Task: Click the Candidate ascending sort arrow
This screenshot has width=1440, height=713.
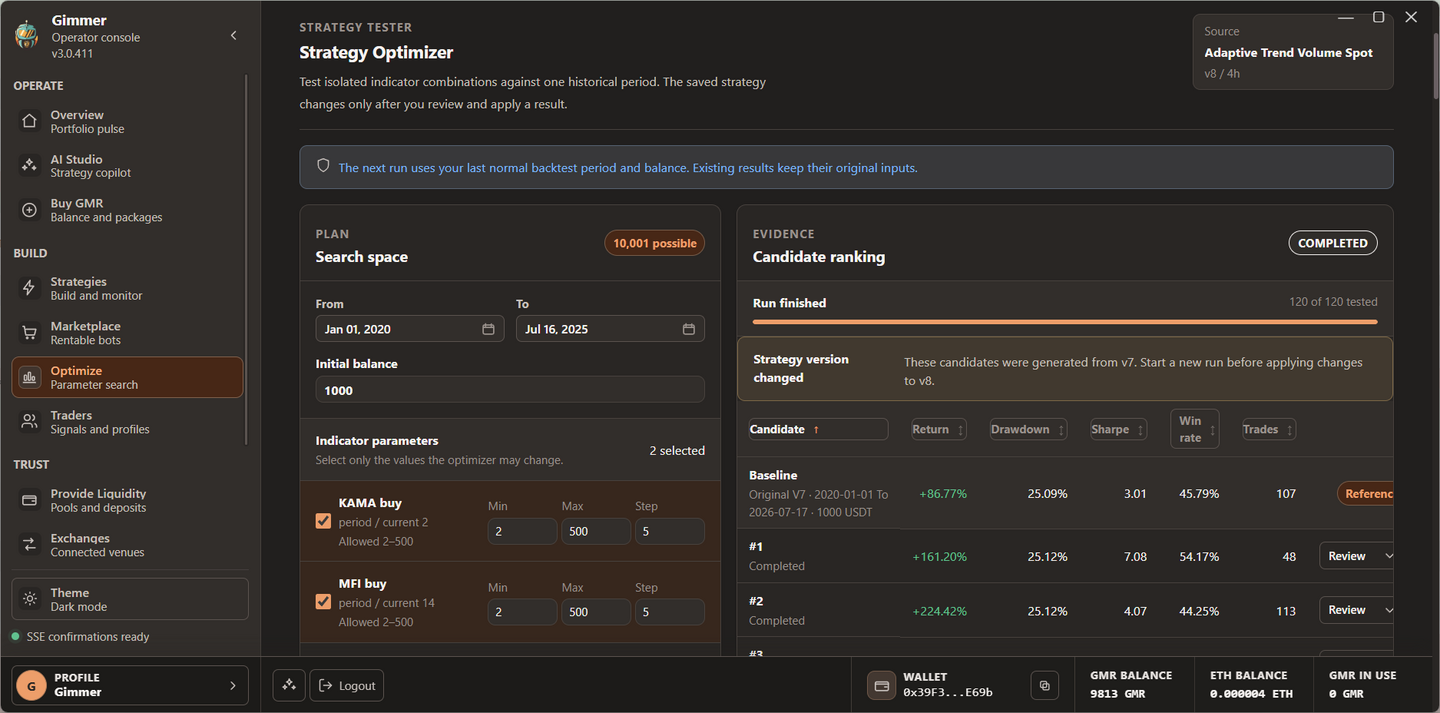Action: [816, 429]
